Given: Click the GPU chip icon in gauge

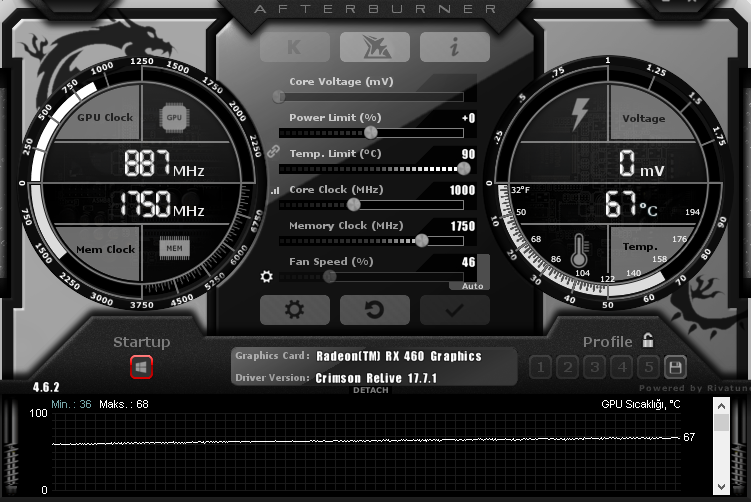Looking at the screenshot, I should 174,117.
